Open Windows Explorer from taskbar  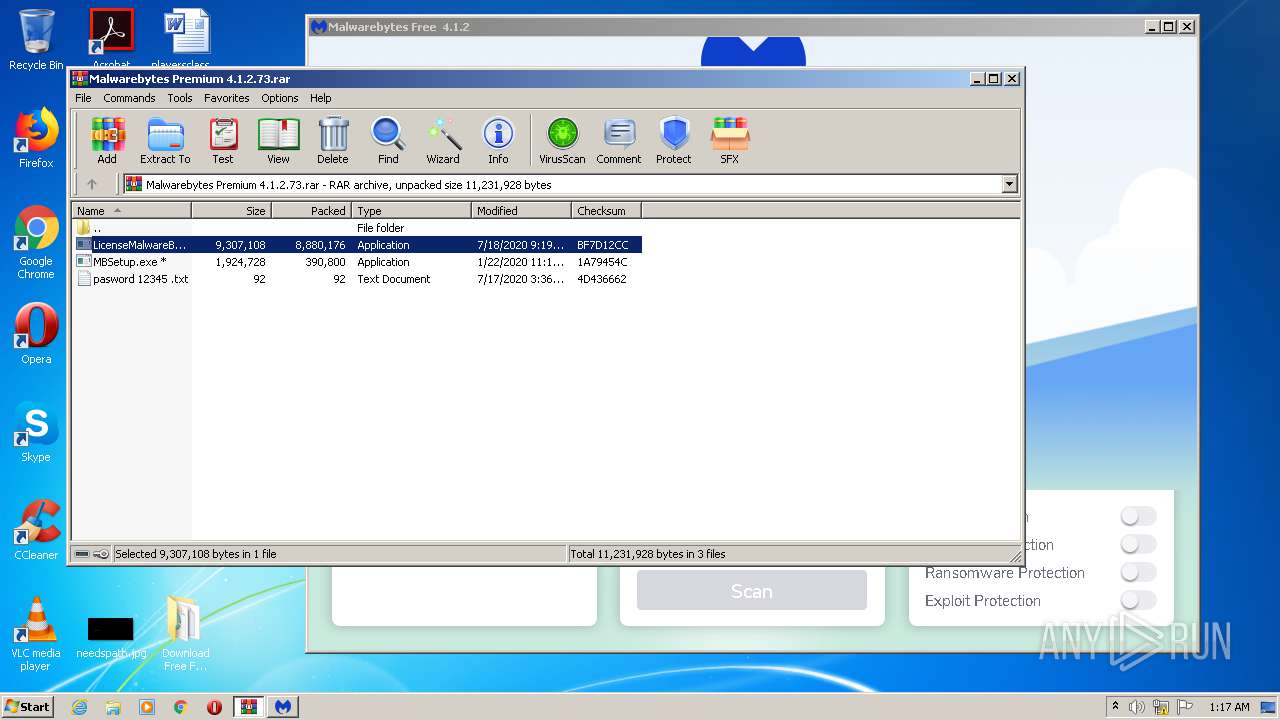pos(113,707)
